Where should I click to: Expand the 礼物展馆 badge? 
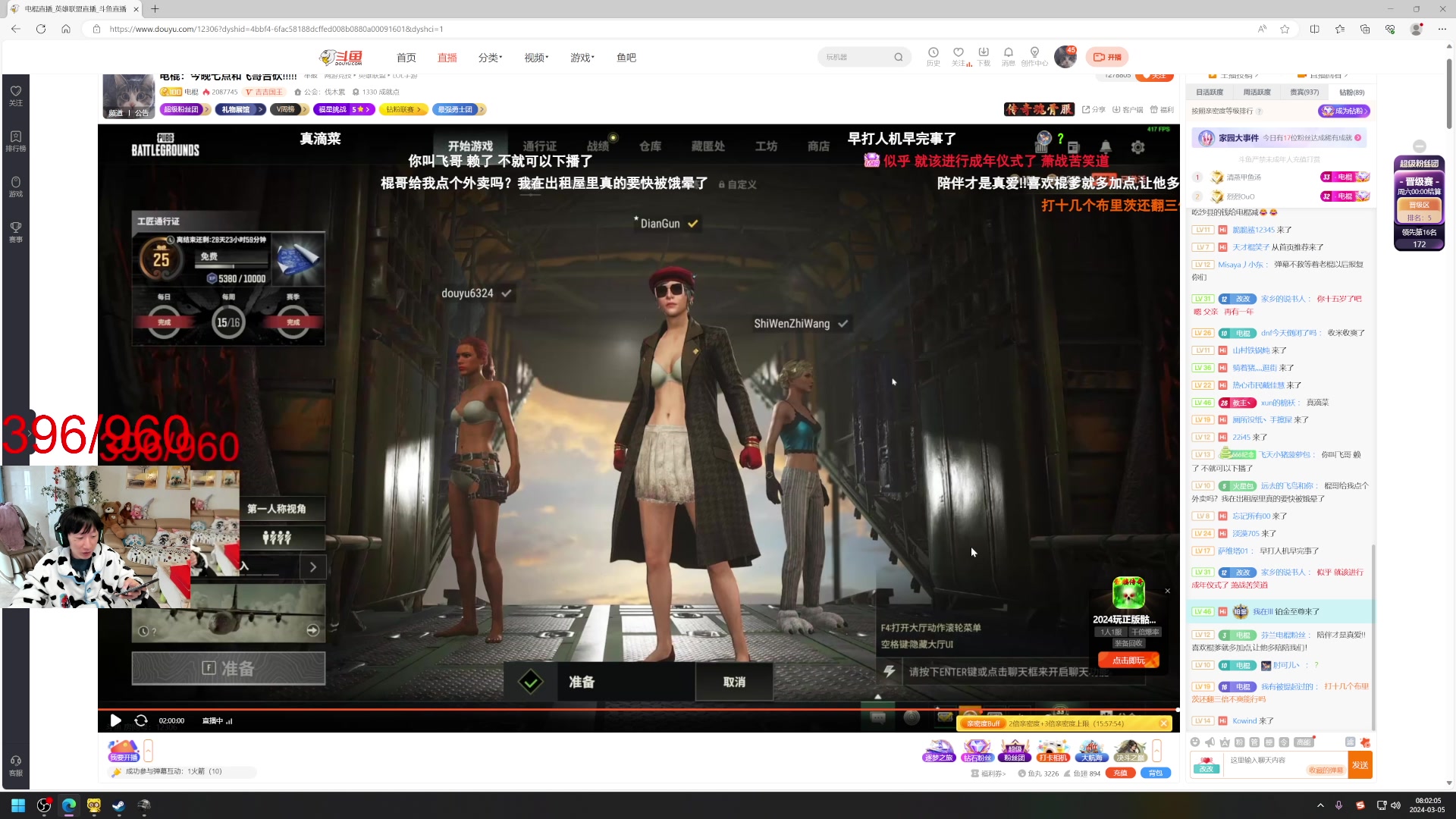pos(240,110)
